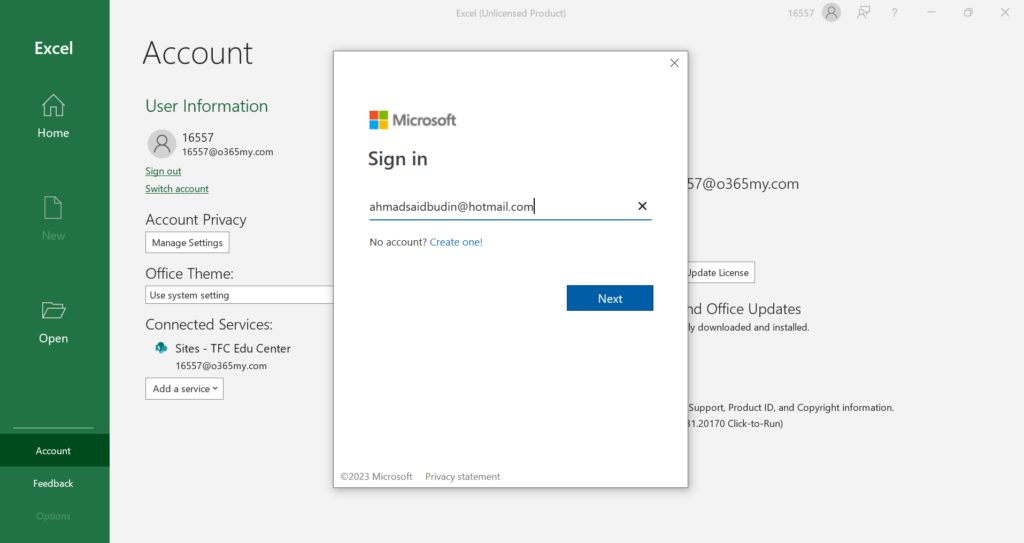Open the Feedback item in sidebar
This screenshot has height=543, width=1024.
tap(54, 483)
